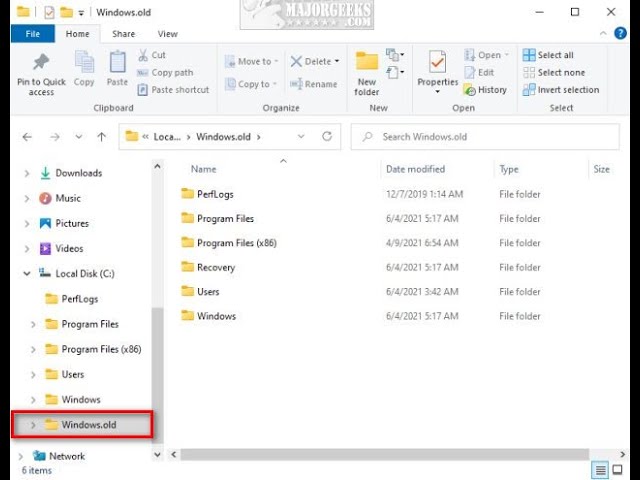Expand the Music tree node
The width and height of the screenshot is (640, 480).
click(27, 199)
